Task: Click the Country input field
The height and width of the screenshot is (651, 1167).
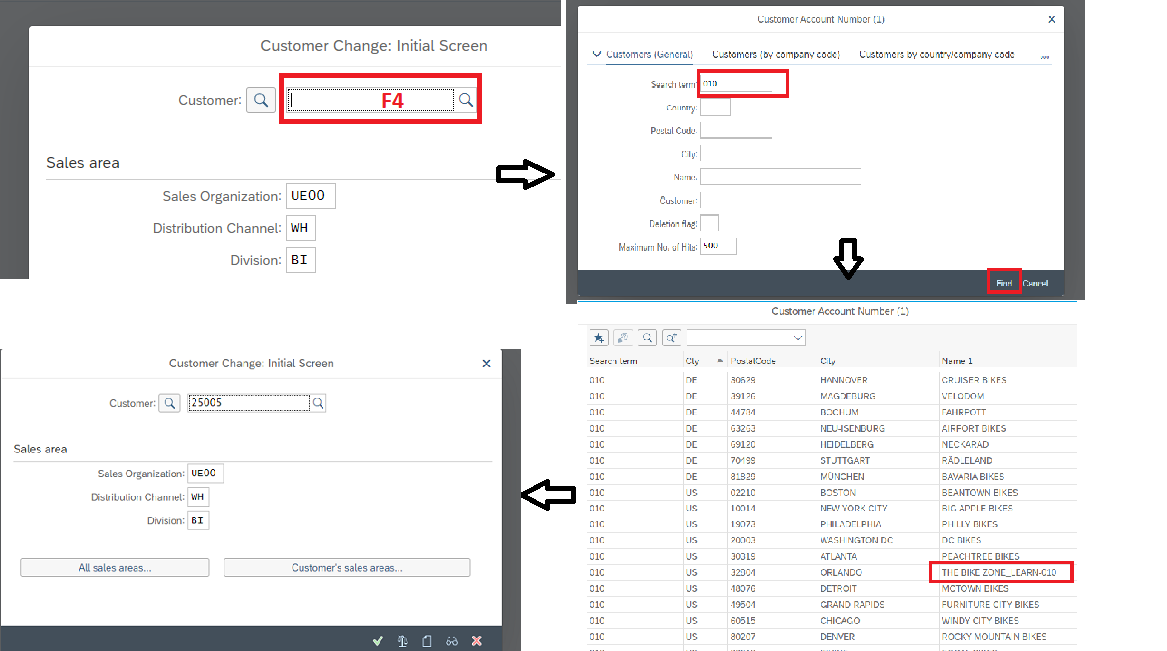Action: (x=715, y=107)
